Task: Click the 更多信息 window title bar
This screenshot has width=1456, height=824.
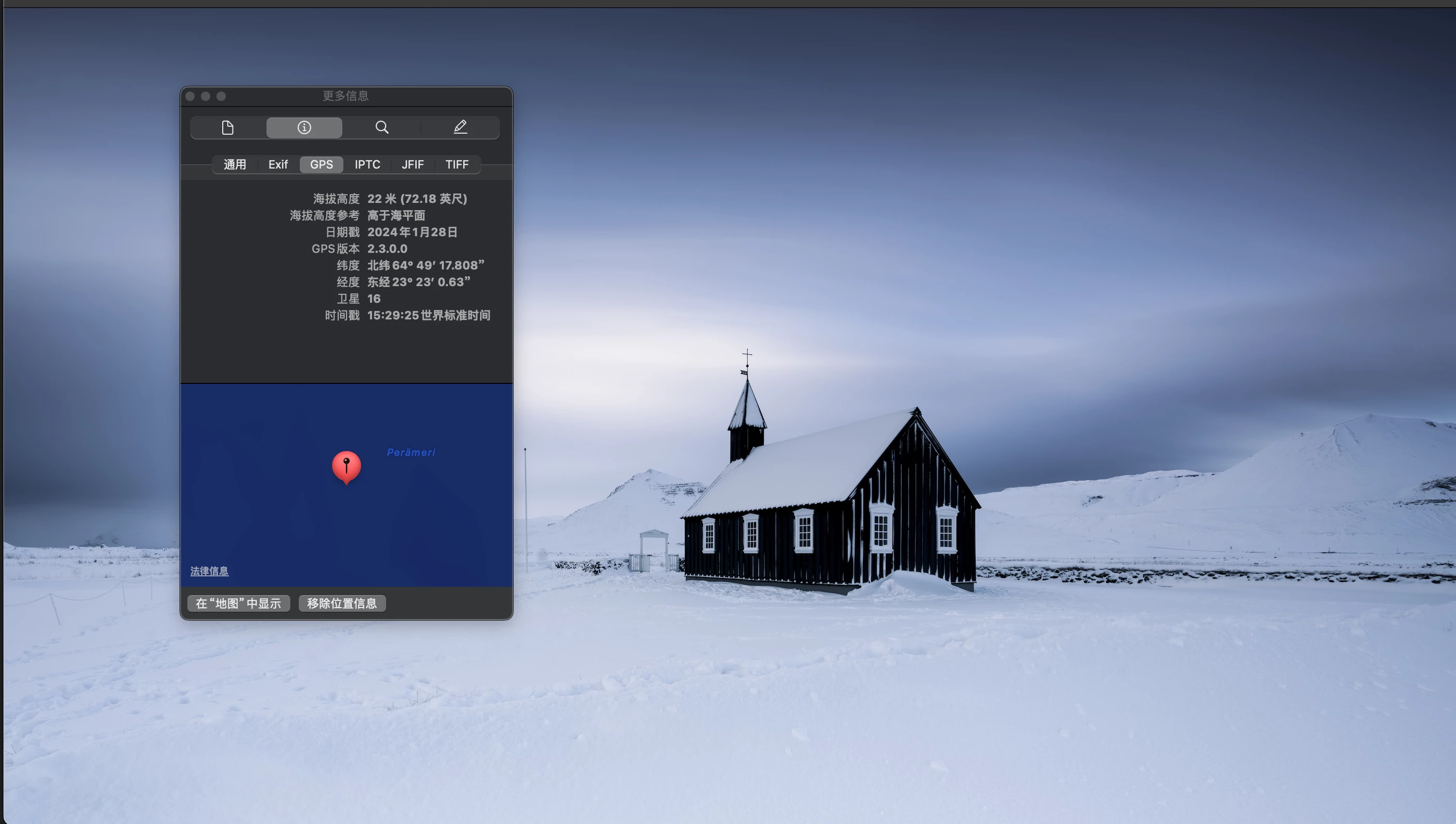Action: point(346,96)
